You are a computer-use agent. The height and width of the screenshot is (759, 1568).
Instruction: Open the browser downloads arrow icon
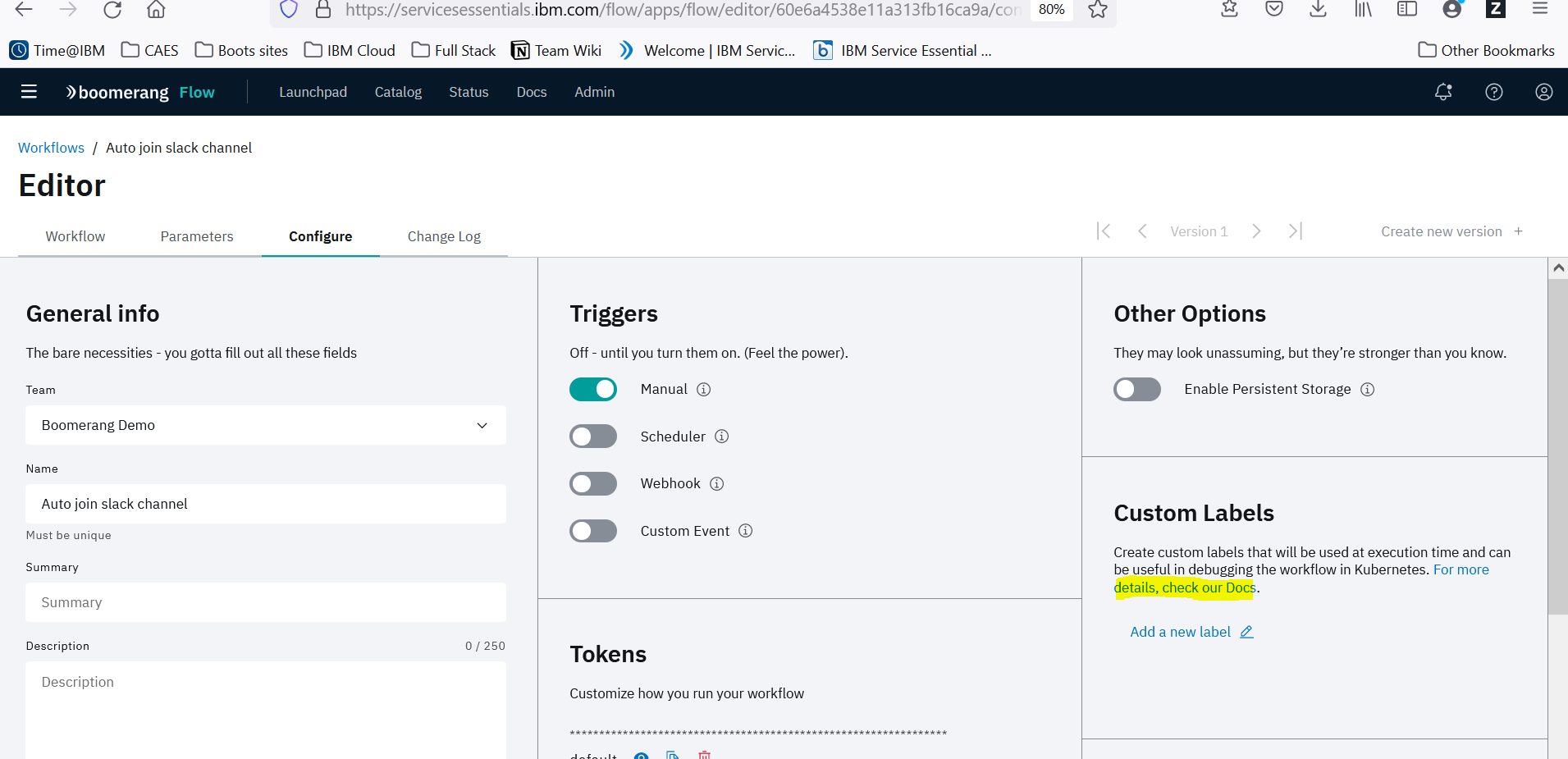pyautogui.click(x=1319, y=9)
